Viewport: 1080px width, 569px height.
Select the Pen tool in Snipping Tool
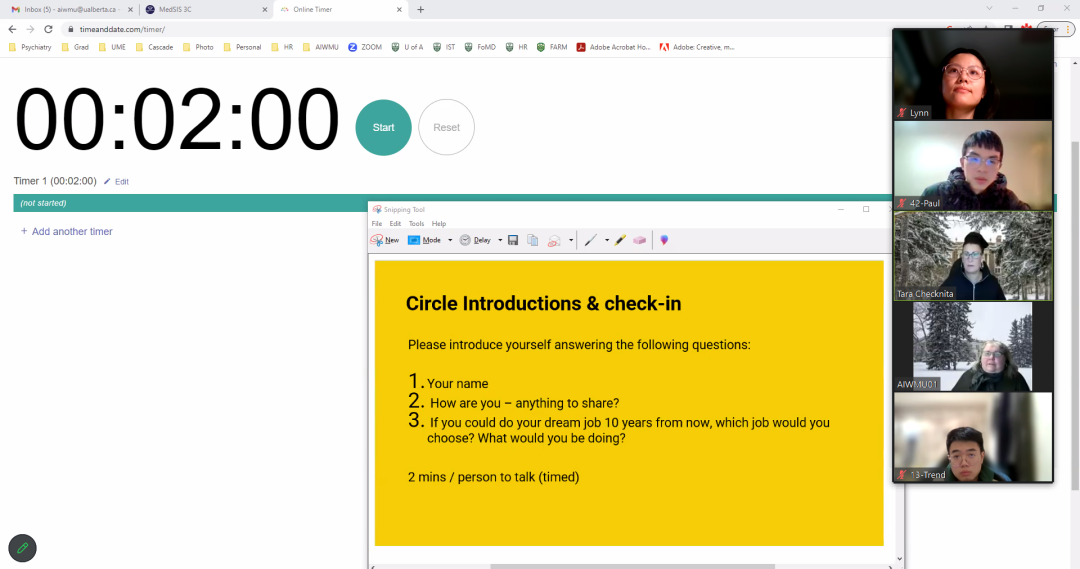[x=591, y=240]
